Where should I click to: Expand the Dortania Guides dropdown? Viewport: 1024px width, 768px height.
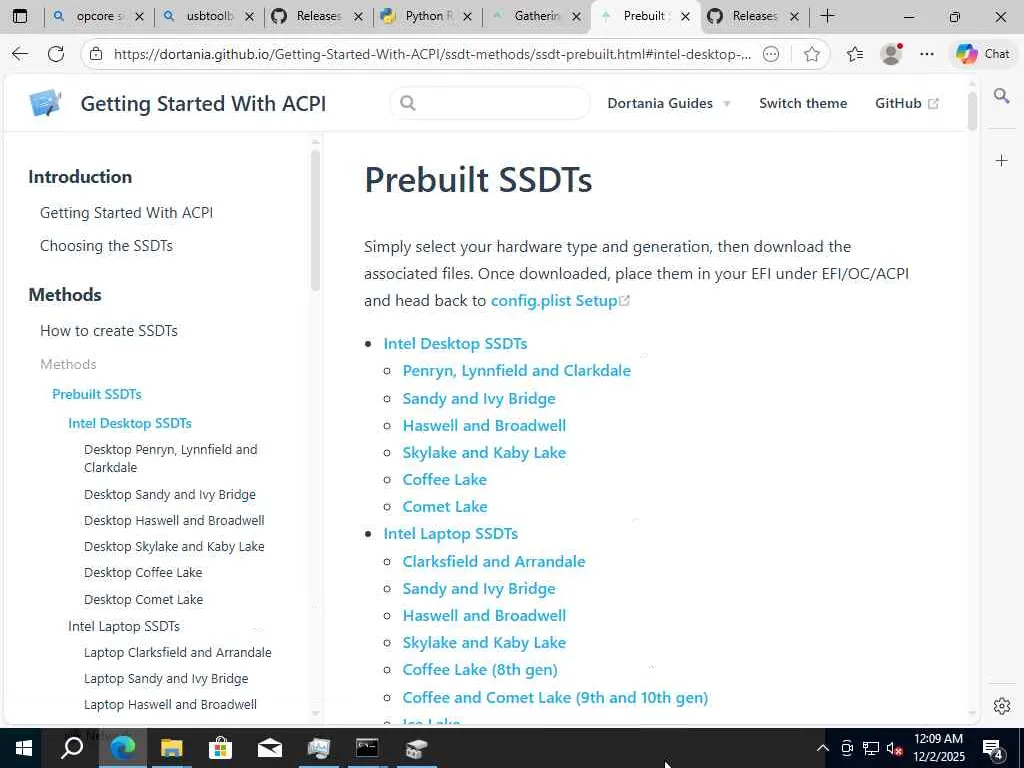click(668, 103)
